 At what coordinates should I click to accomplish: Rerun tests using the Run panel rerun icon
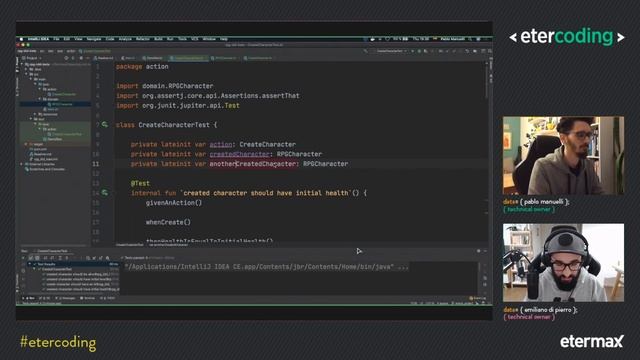click(x=23, y=258)
